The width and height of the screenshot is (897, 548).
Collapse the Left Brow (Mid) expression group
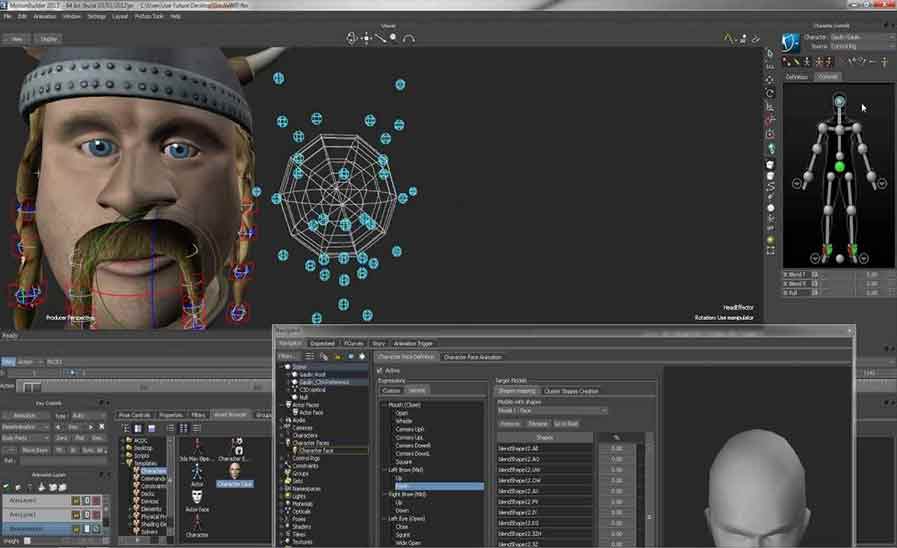pyautogui.click(x=384, y=470)
